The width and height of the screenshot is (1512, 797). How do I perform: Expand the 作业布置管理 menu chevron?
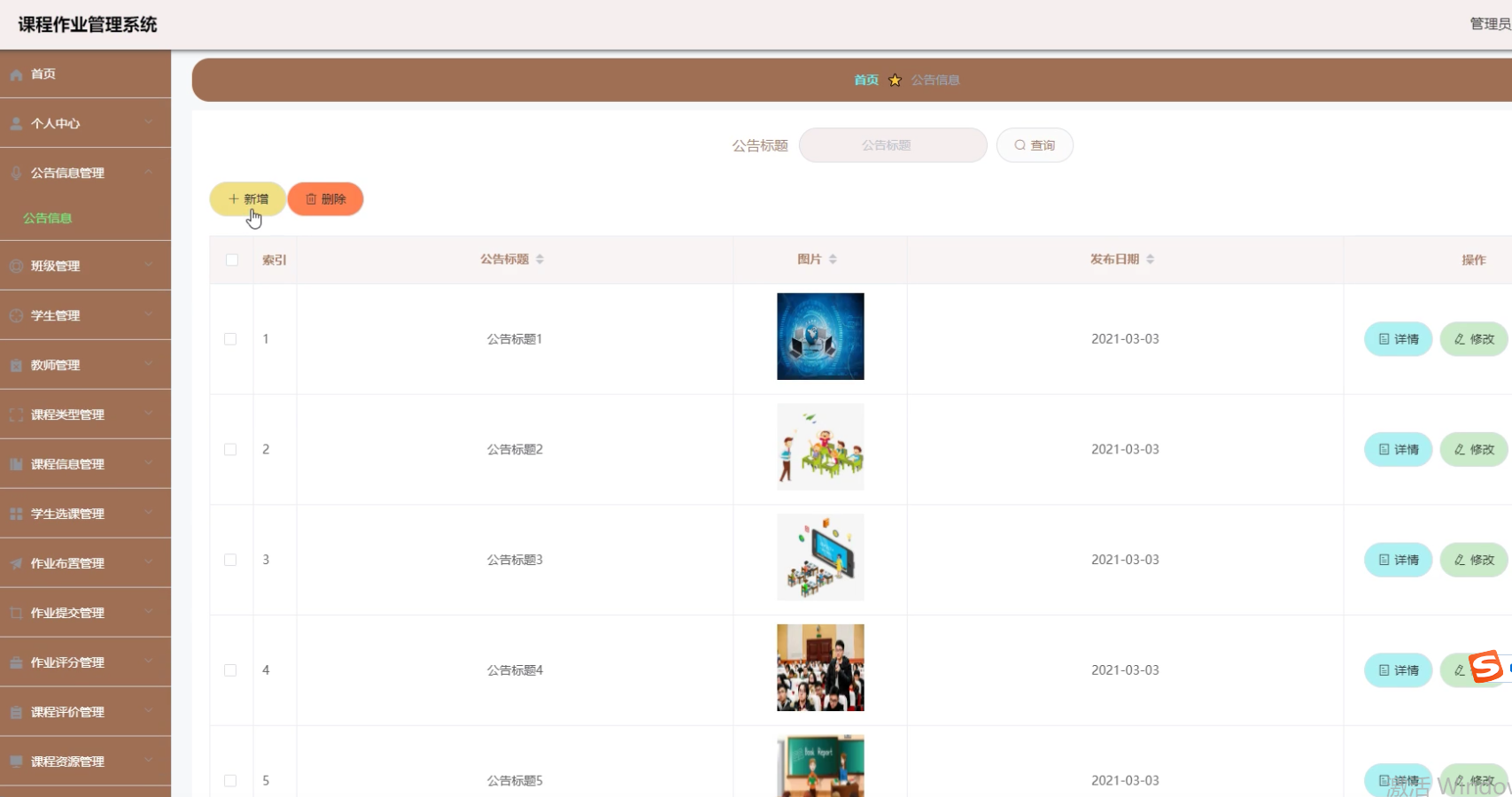click(149, 561)
